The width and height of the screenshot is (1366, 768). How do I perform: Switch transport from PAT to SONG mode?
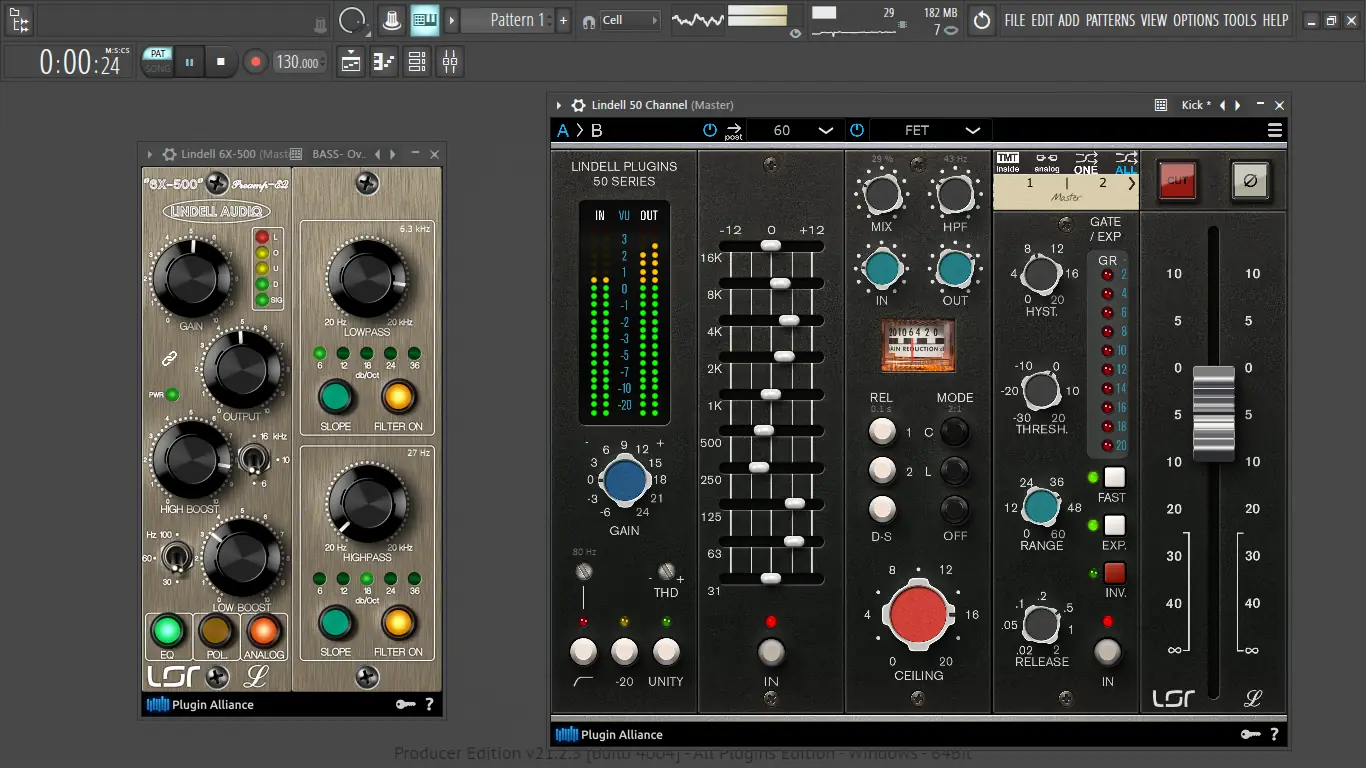[x=157, y=61]
